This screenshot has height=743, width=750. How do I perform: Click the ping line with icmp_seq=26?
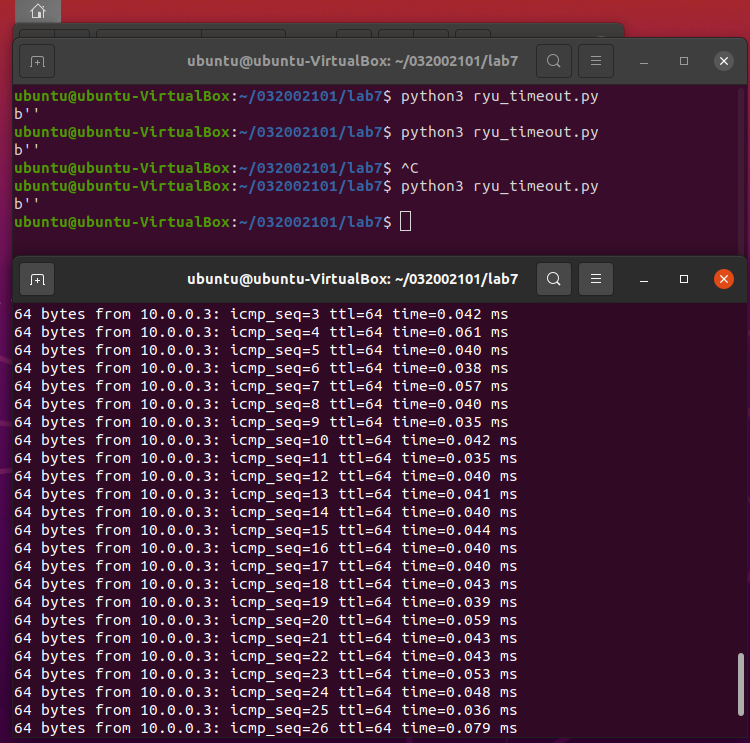coord(265,728)
